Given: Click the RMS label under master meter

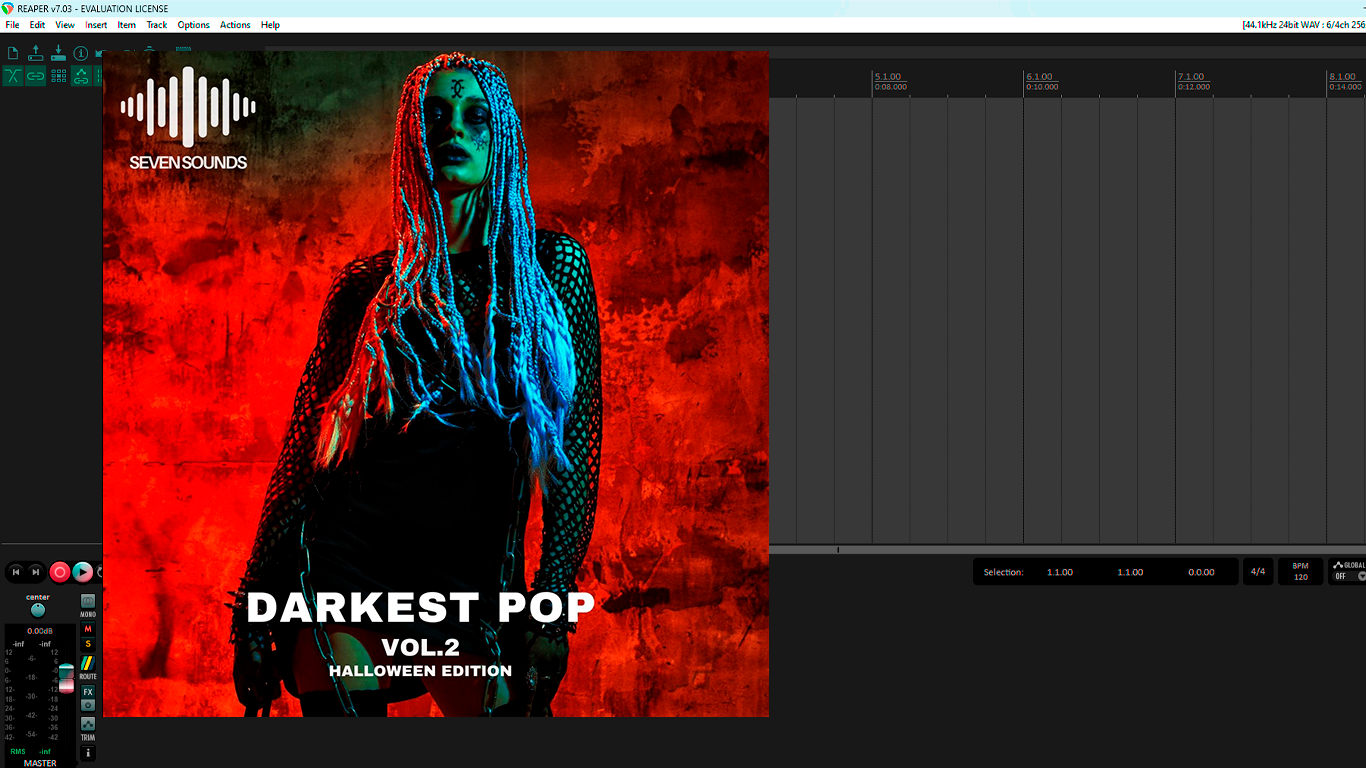Looking at the screenshot, I should [18, 751].
